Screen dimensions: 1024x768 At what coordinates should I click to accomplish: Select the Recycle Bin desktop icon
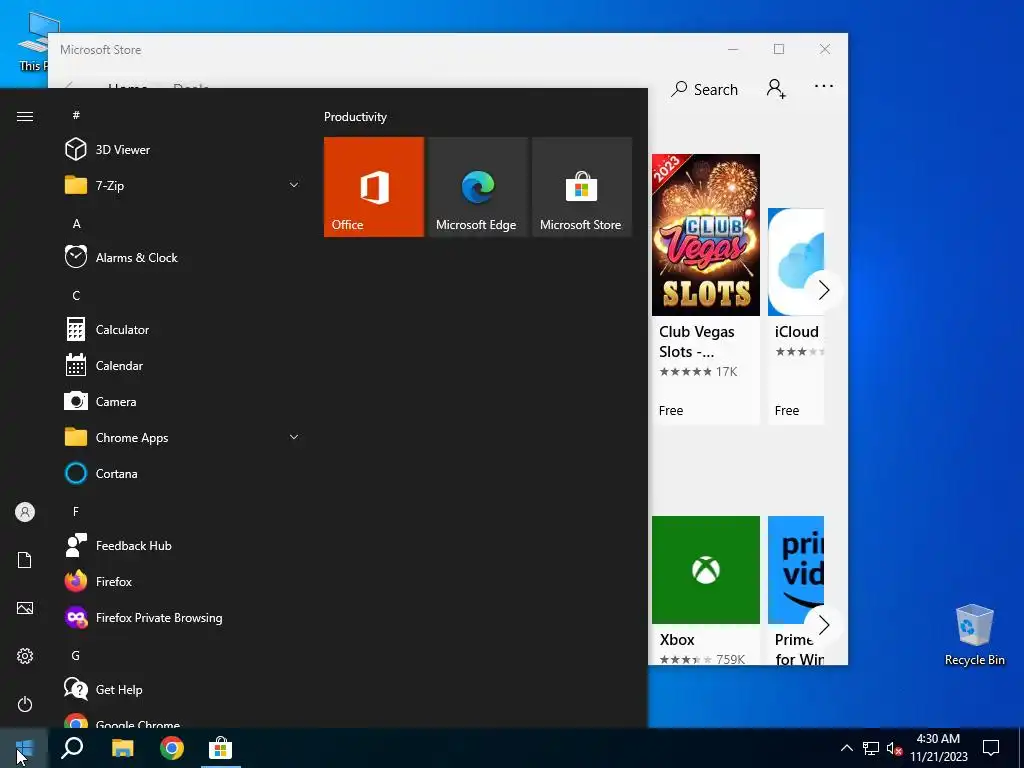[x=974, y=635]
